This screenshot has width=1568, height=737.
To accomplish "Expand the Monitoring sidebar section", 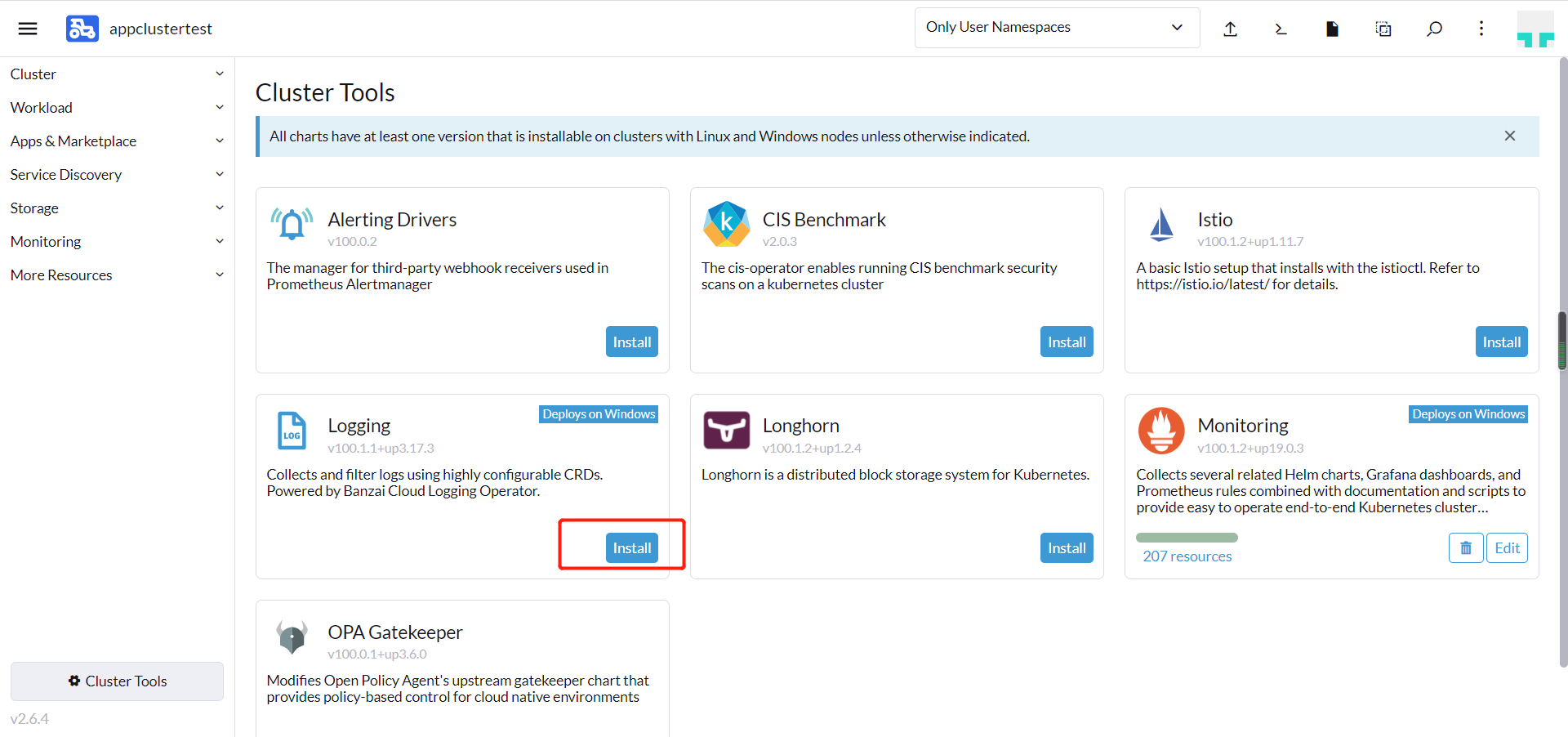I will pyautogui.click(x=117, y=241).
